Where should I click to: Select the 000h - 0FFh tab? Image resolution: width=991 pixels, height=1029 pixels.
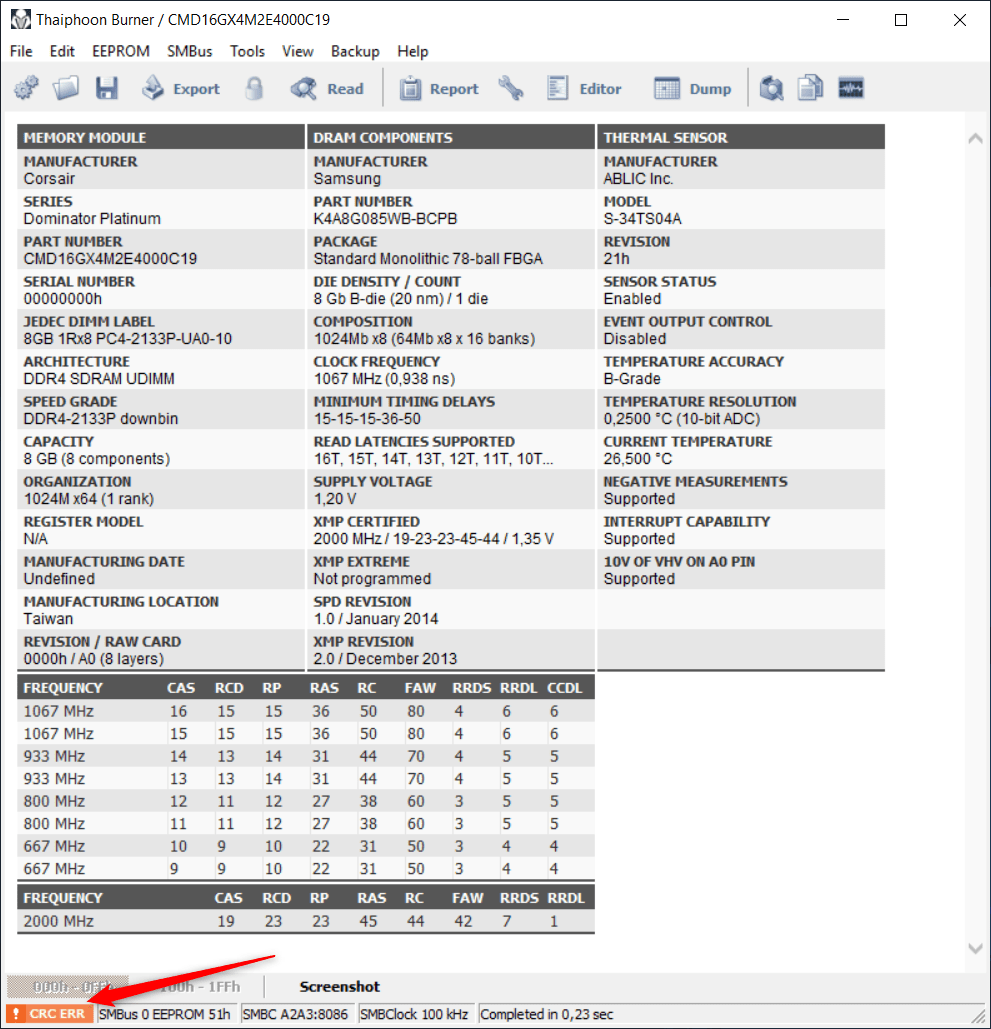[68, 986]
